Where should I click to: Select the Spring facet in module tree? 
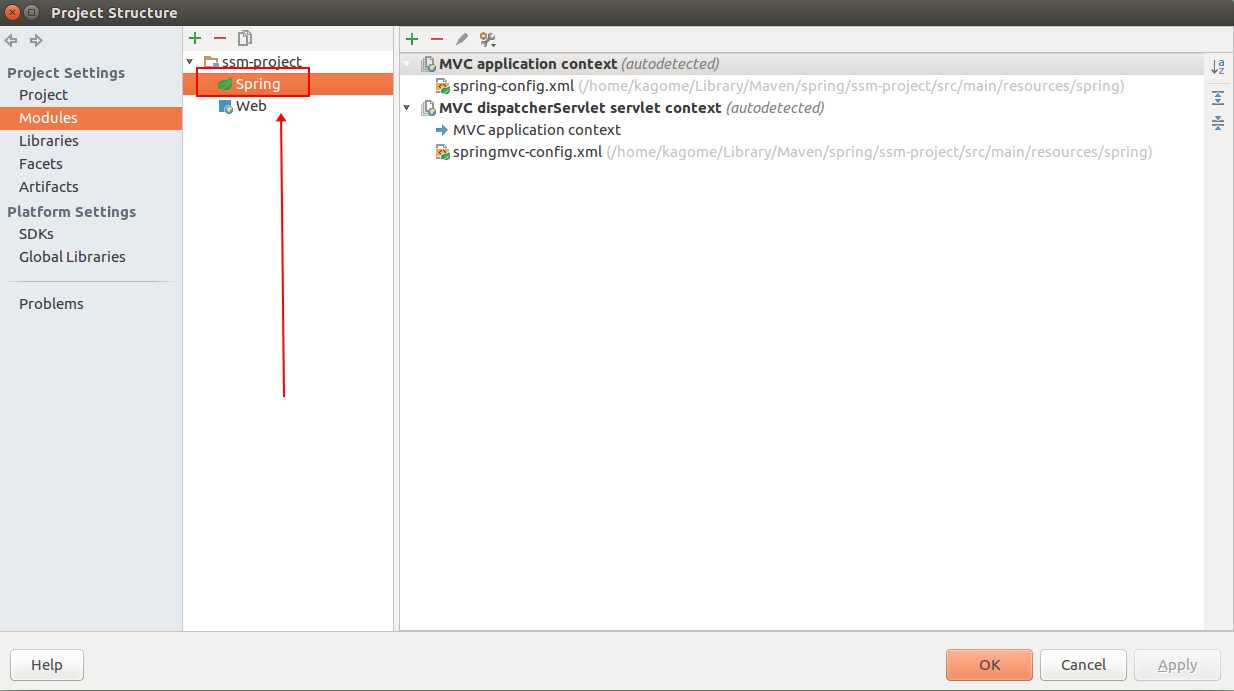tap(288, 84)
